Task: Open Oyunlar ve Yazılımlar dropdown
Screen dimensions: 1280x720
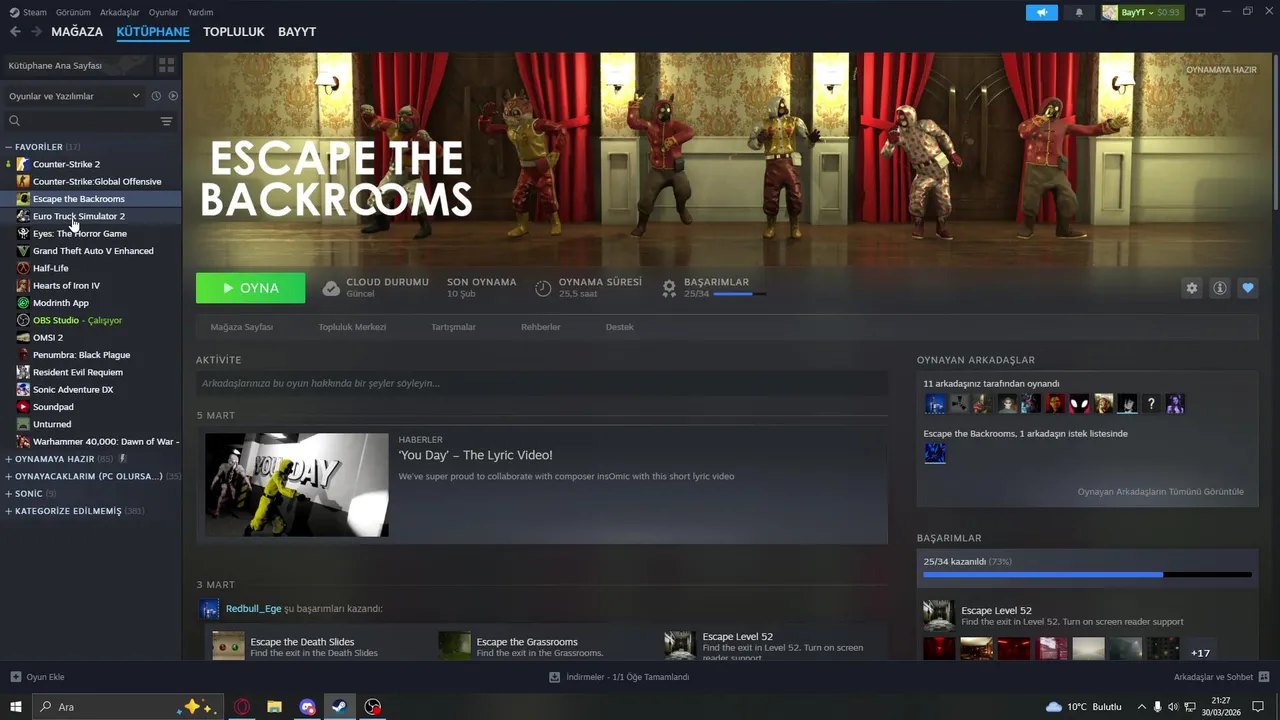Action: coord(74,96)
